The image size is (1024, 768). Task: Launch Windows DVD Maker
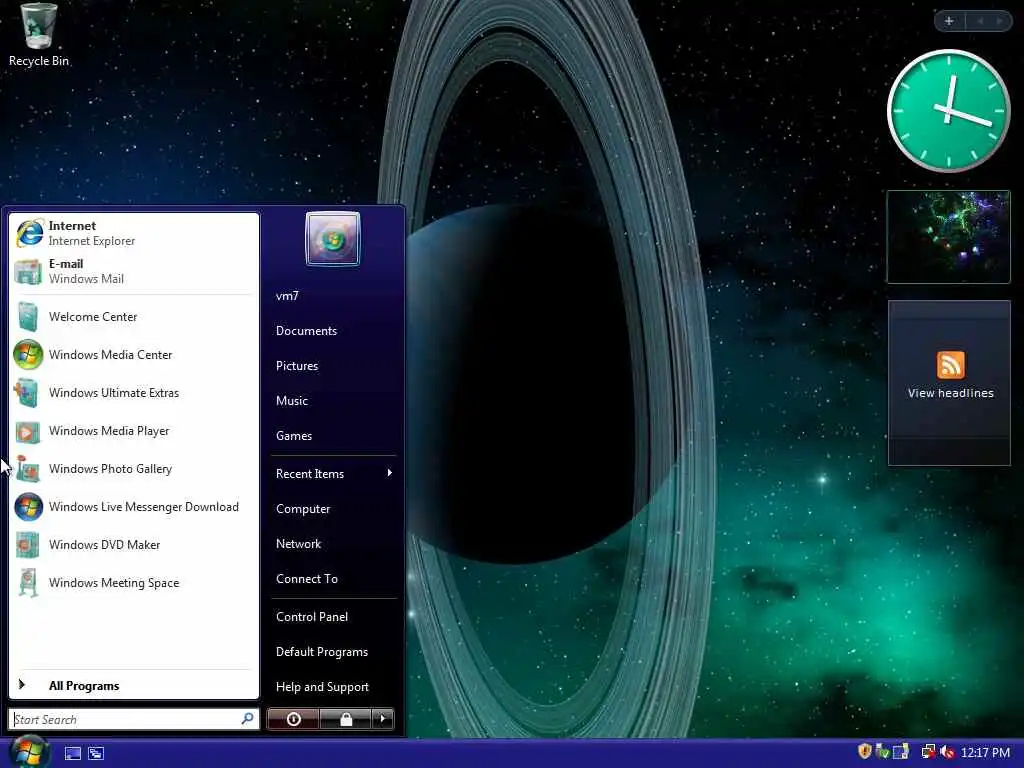pyautogui.click(x=134, y=545)
